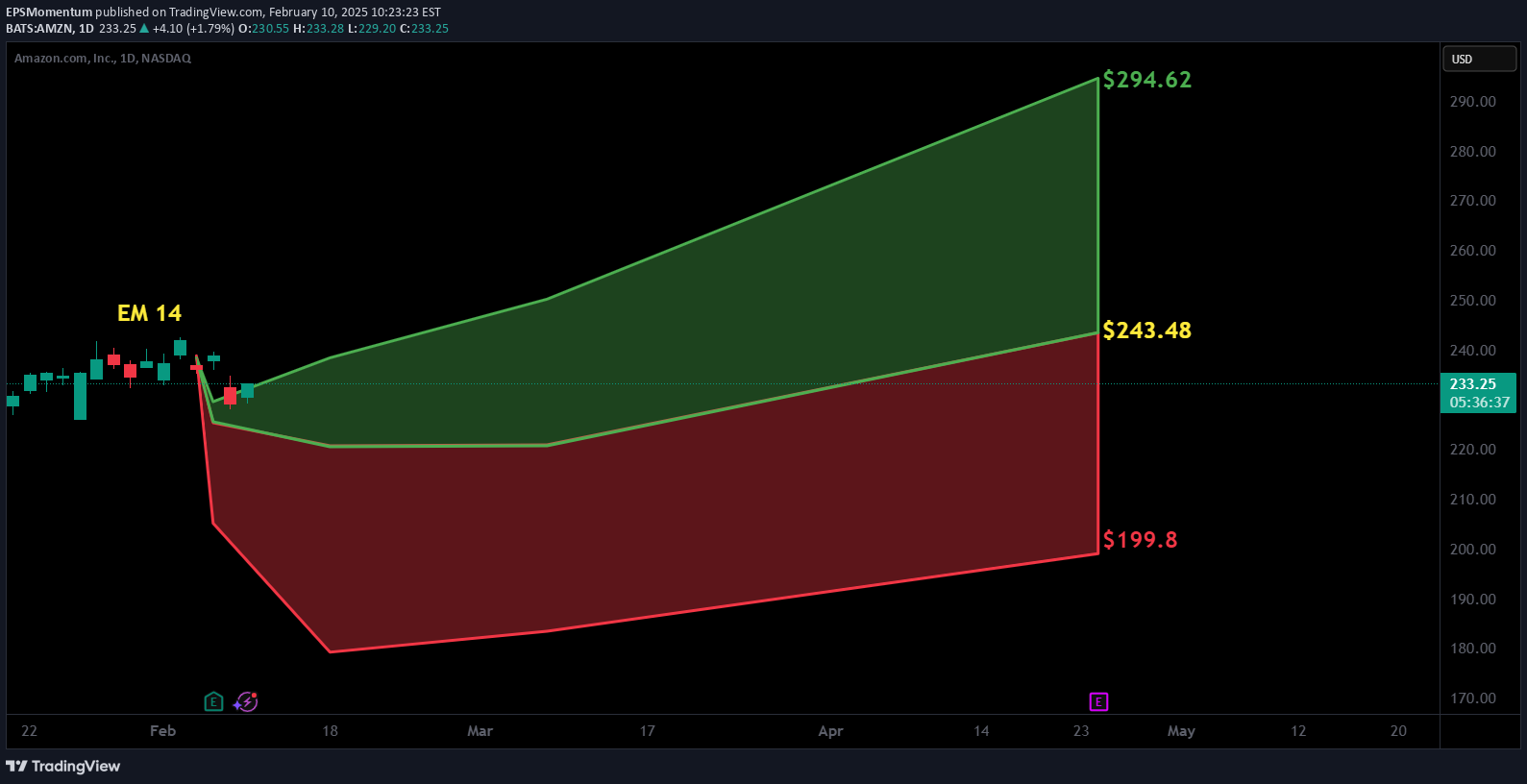This screenshot has width=1527, height=784.
Task: Click the TradingView logo at bottom left
Action: [63, 766]
